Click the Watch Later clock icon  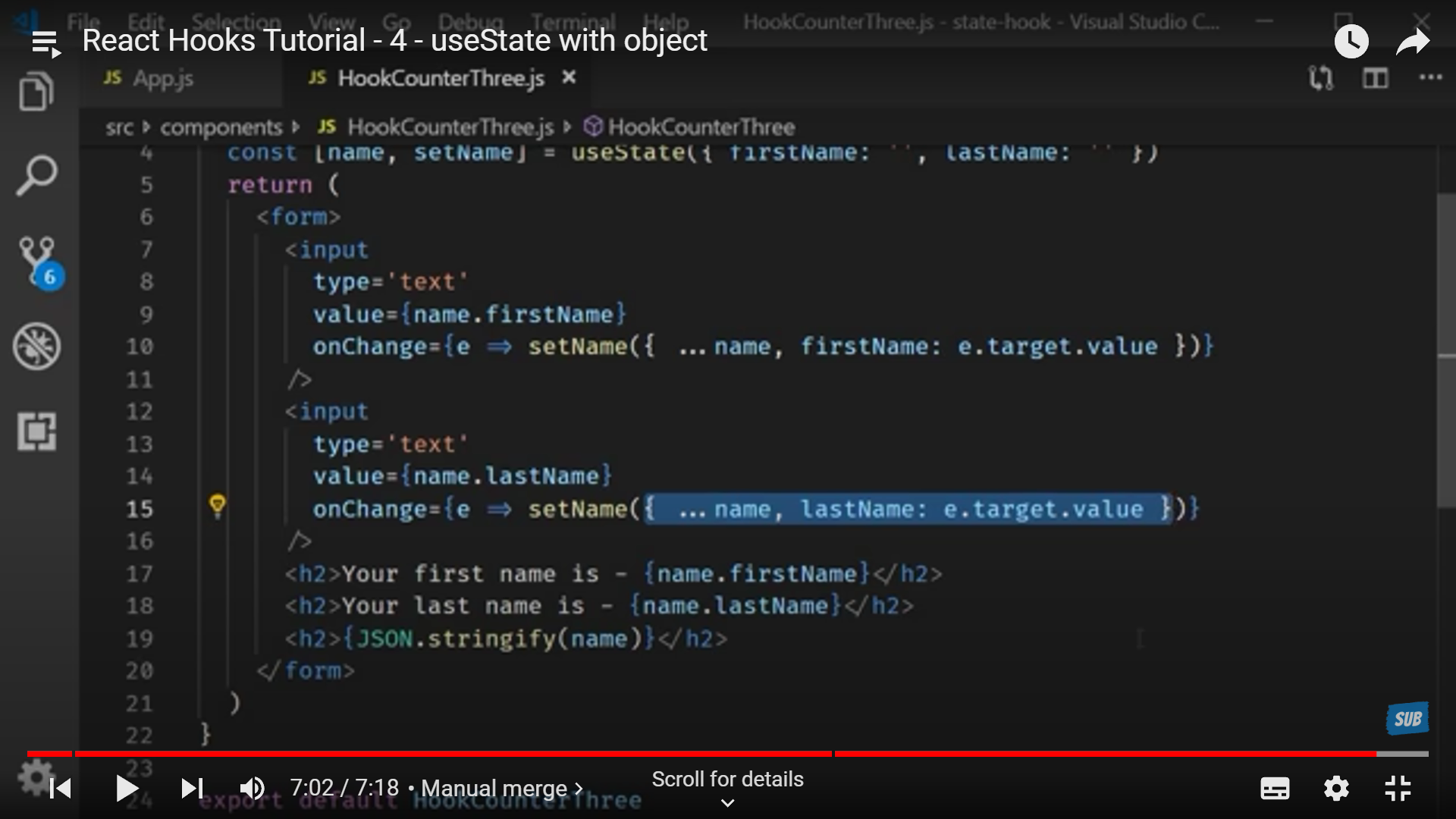pos(1351,42)
